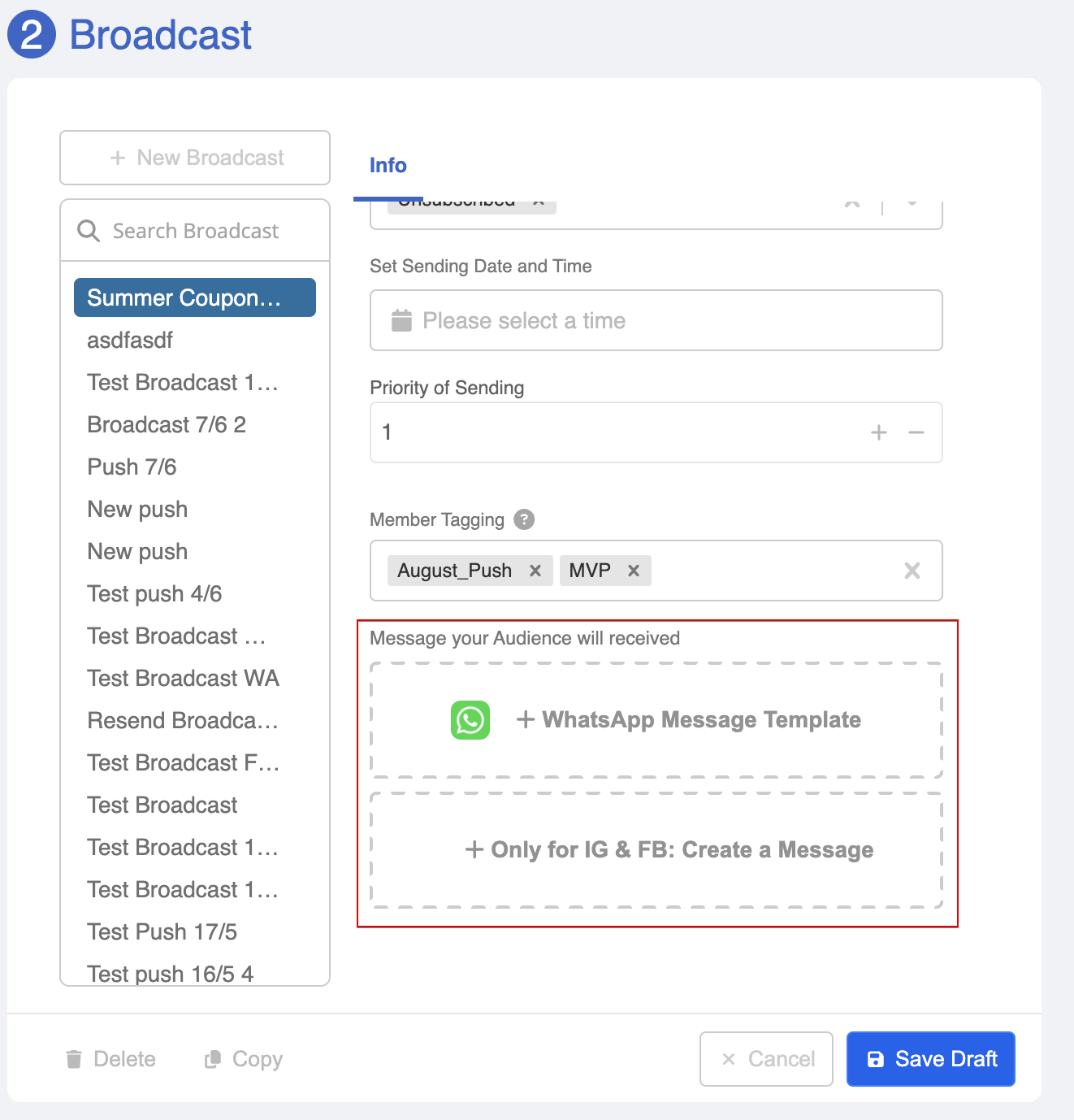Screen dimensions: 1074x1120
Task: Open the sending date and time picker
Action: (x=656, y=321)
